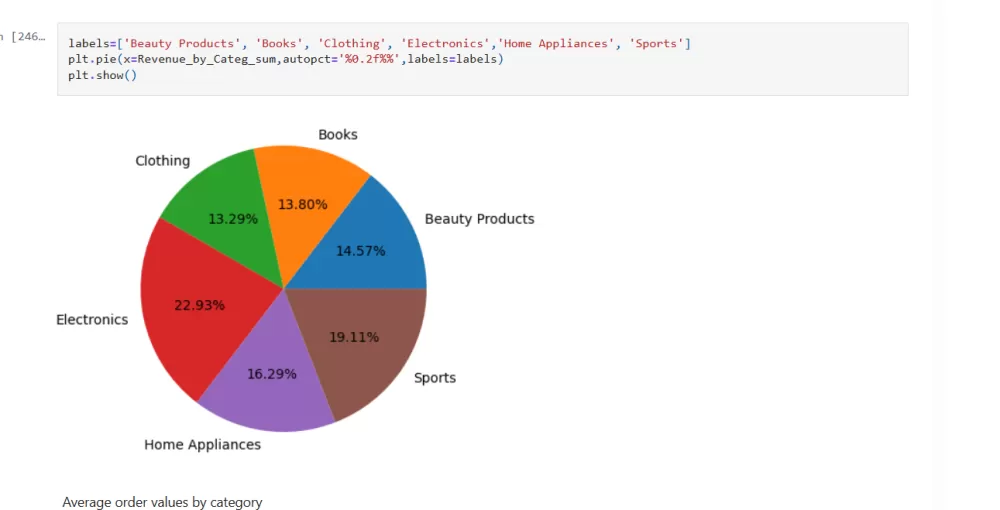Click the 'Clothing' label beside the chart

coord(162,161)
